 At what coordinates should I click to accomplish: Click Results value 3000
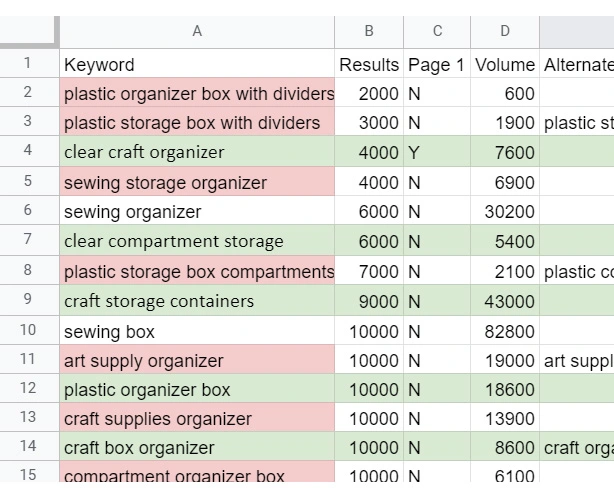click(x=369, y=121)
